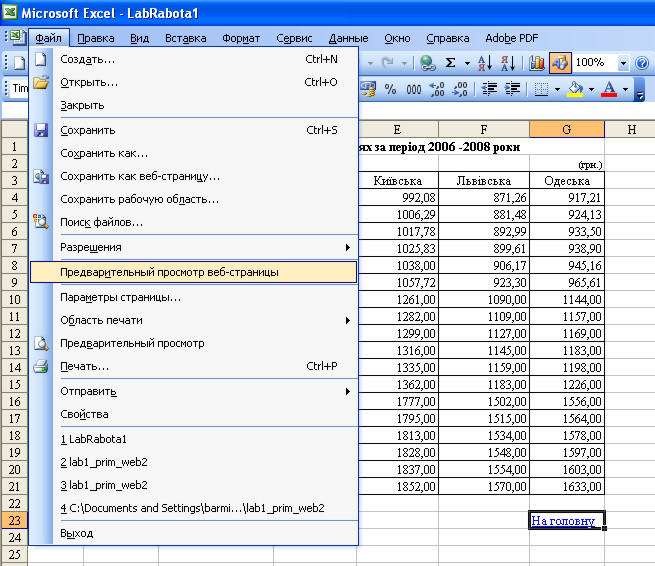Apply Percent style format icon

[390, 89]
